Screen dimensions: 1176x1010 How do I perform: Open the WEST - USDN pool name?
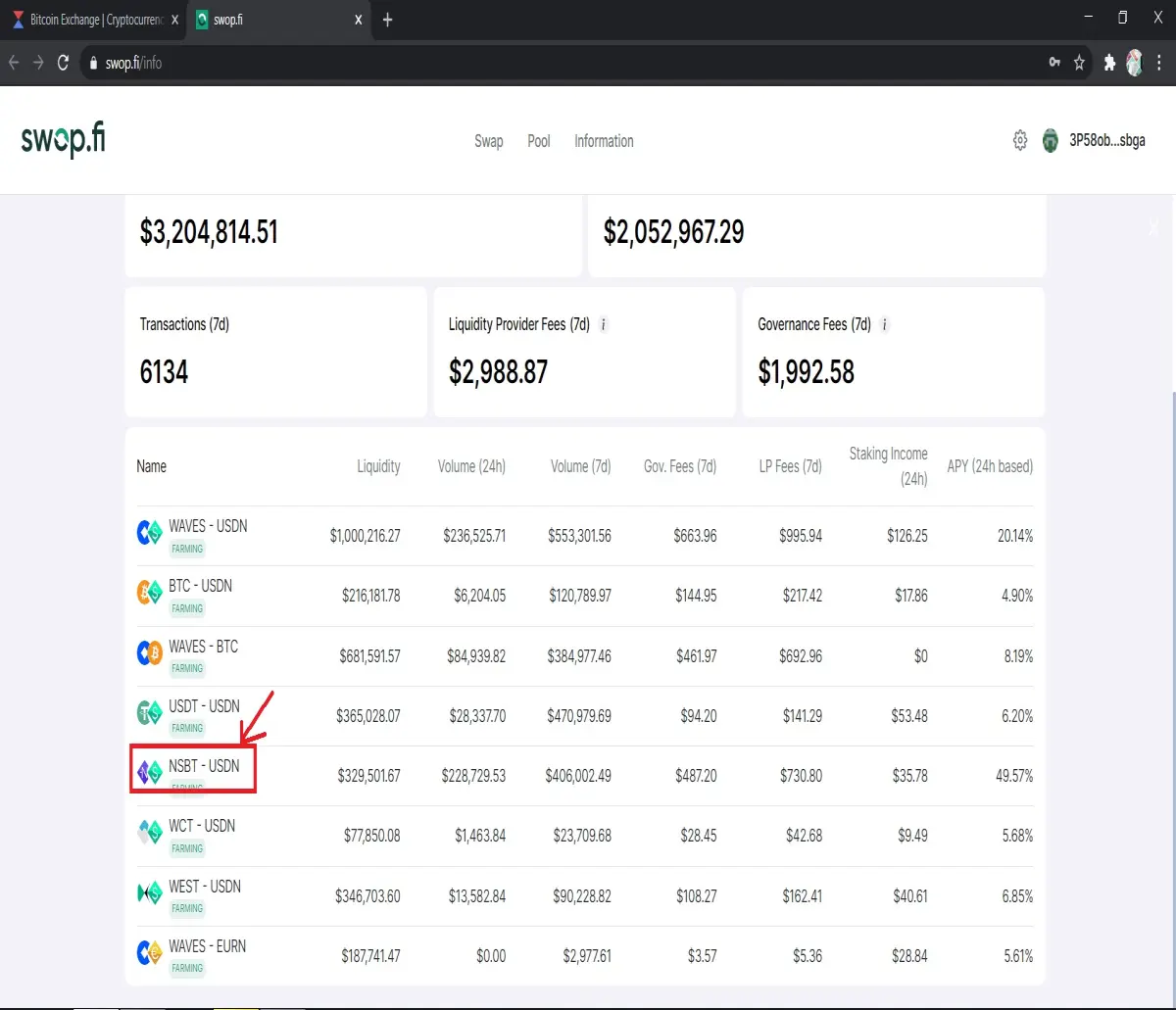(x=205, y=887)
